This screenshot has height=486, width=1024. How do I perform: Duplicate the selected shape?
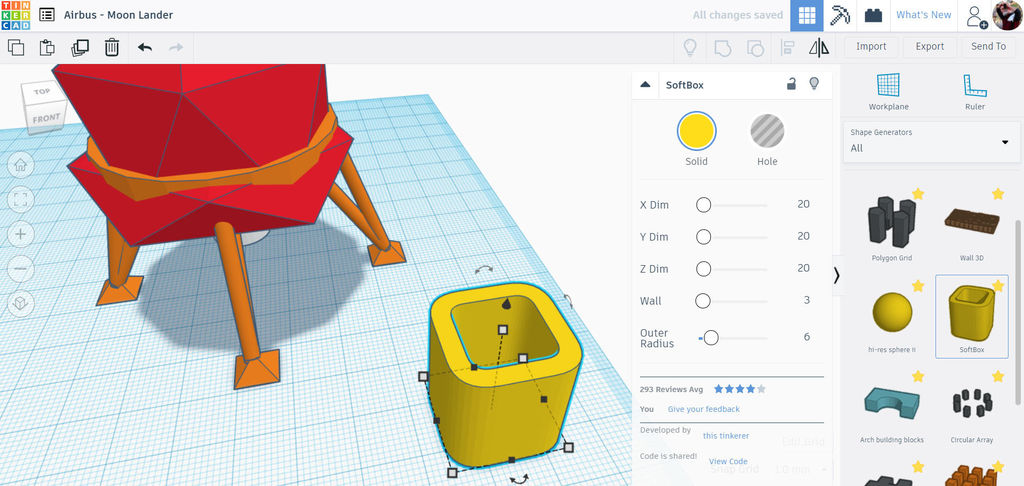[x=80, y=47]
